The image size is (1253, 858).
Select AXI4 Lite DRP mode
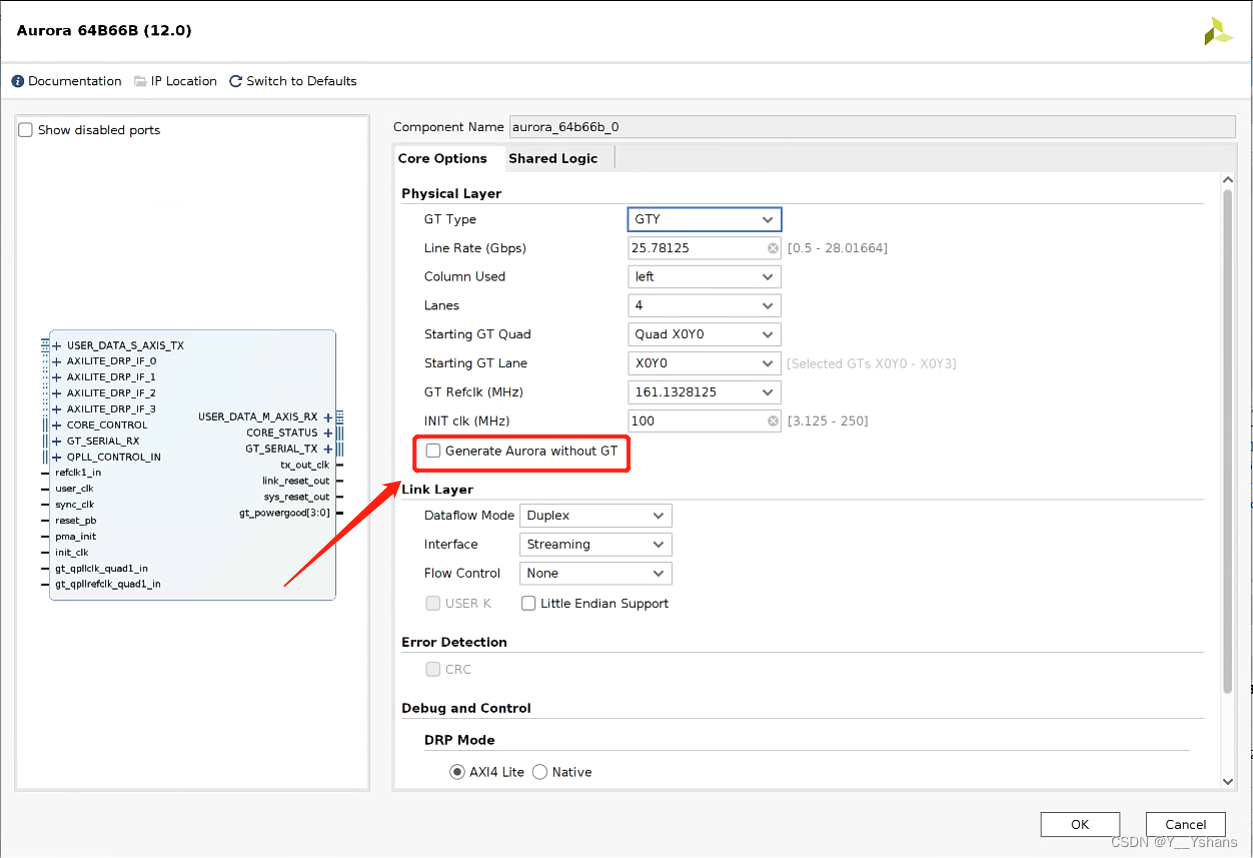[457, 772]
